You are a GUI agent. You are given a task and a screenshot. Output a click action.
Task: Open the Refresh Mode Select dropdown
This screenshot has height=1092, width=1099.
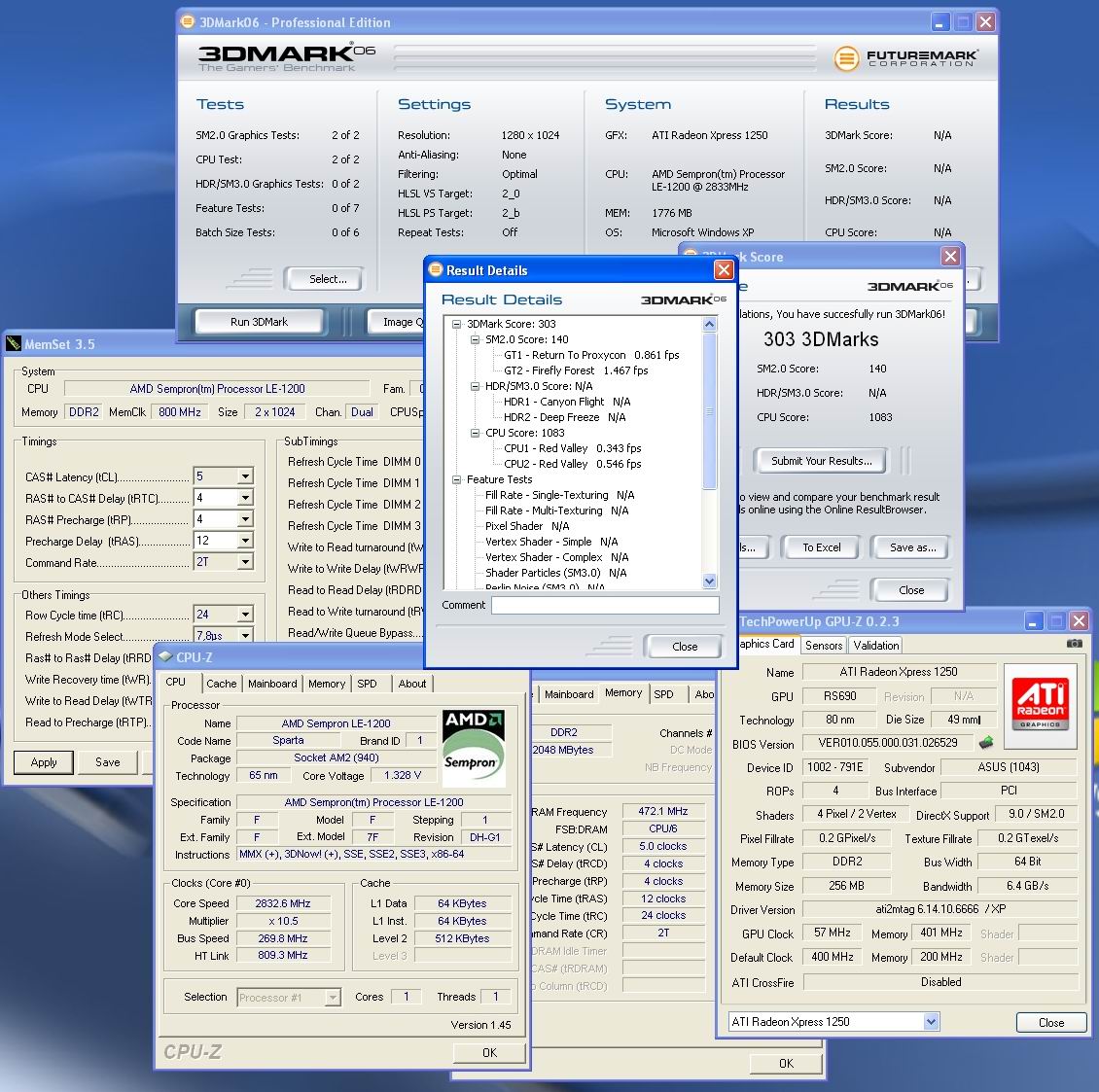[245, 636]
